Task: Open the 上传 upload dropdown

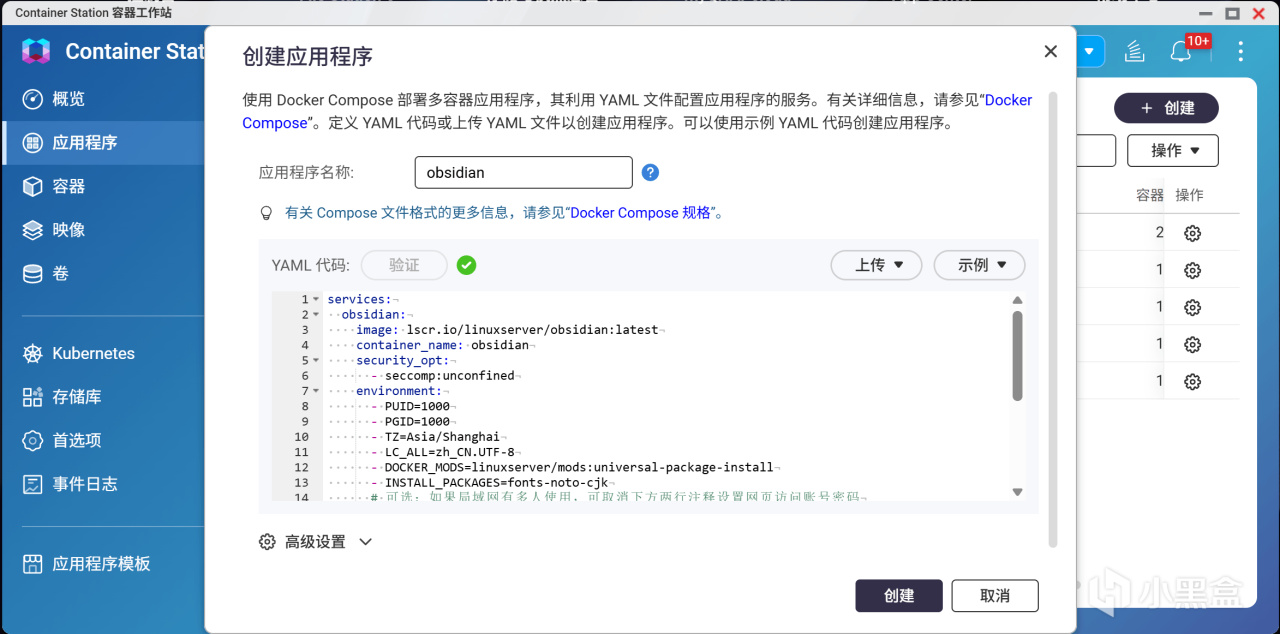Action: click(x=875, y=265)
